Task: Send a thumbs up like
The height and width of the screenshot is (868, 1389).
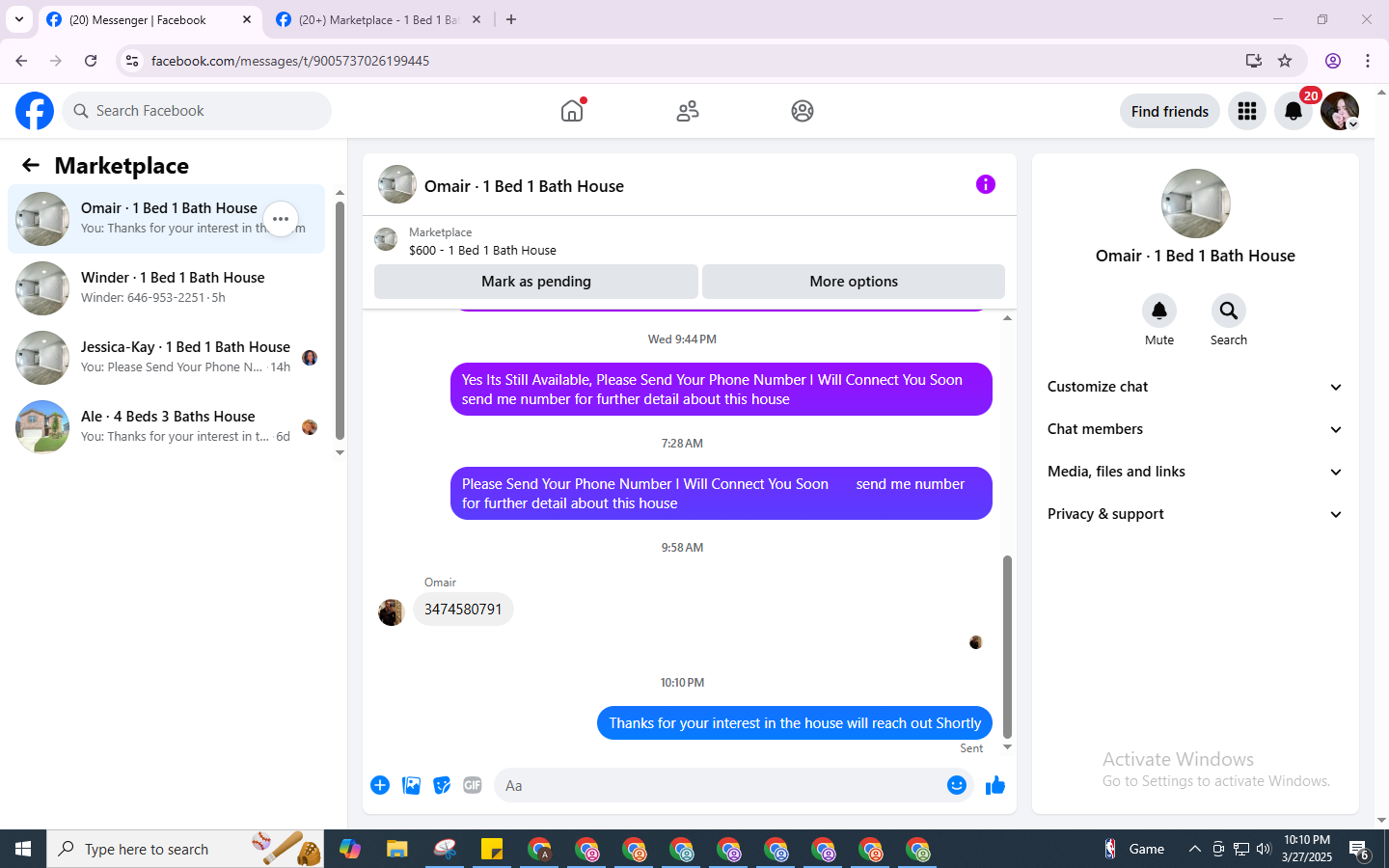Action: (x=995, y=785)
